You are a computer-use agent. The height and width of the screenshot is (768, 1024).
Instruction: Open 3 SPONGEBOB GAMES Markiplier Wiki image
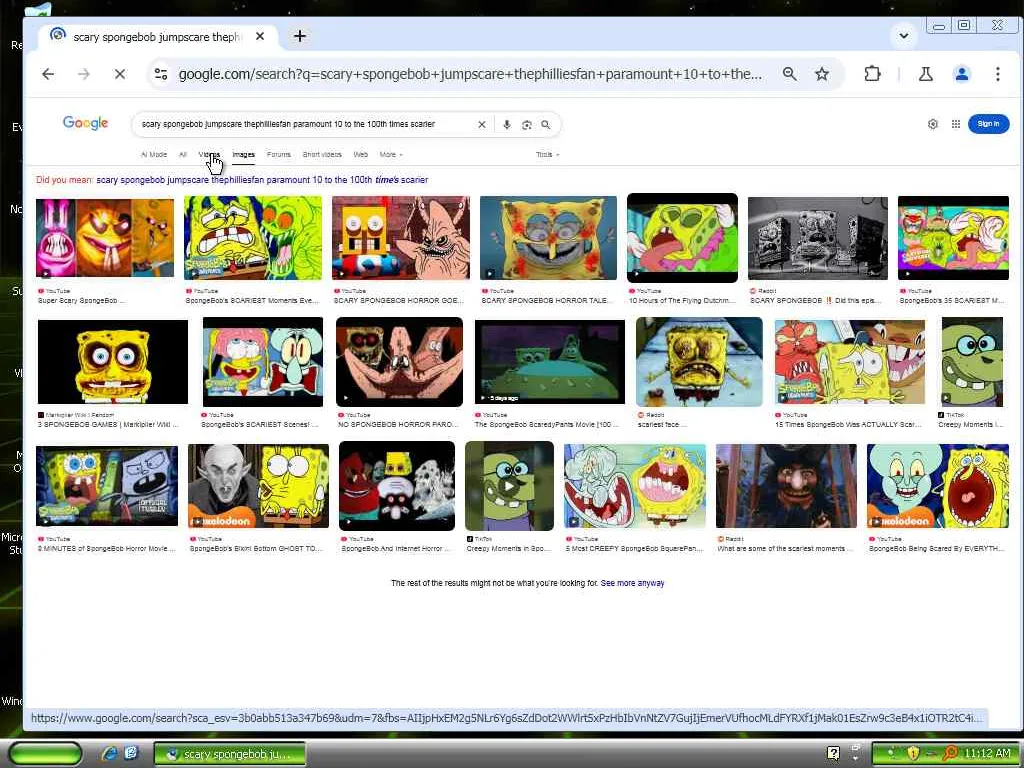click(113, 362)
